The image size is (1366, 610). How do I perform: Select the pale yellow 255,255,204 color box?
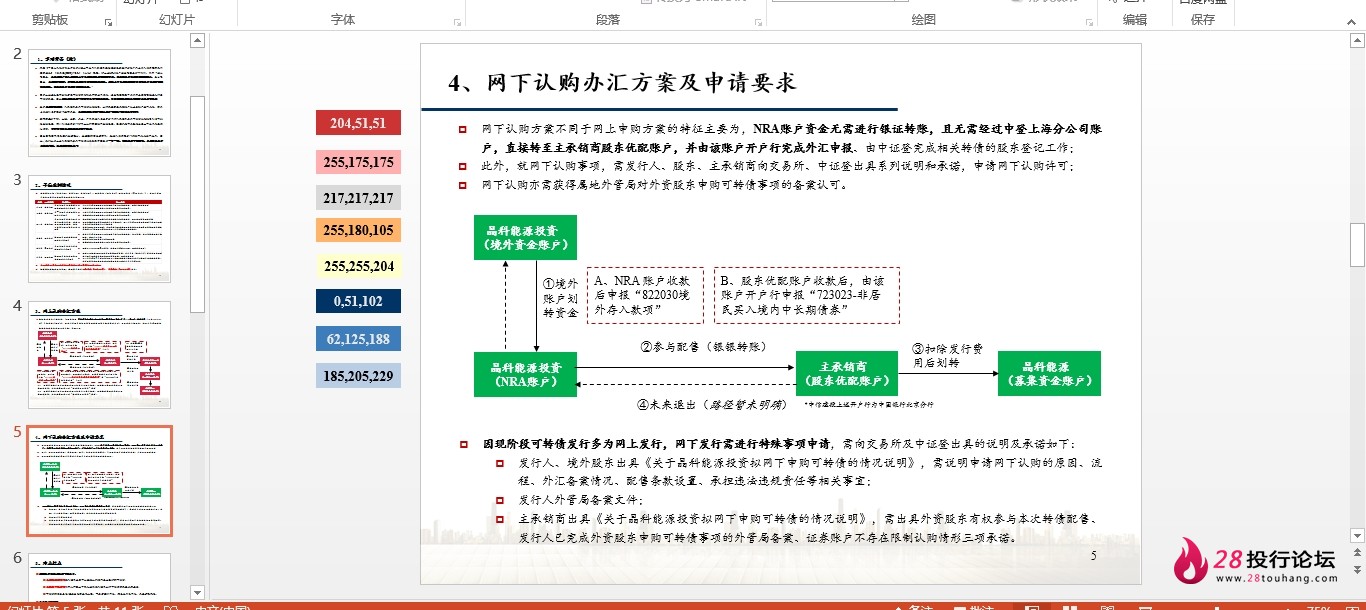click(x=358, y=266)
